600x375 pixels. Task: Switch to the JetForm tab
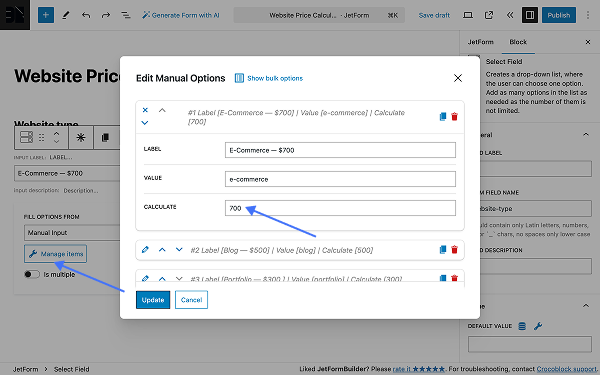pyautogui.click(x=481, y=42)
